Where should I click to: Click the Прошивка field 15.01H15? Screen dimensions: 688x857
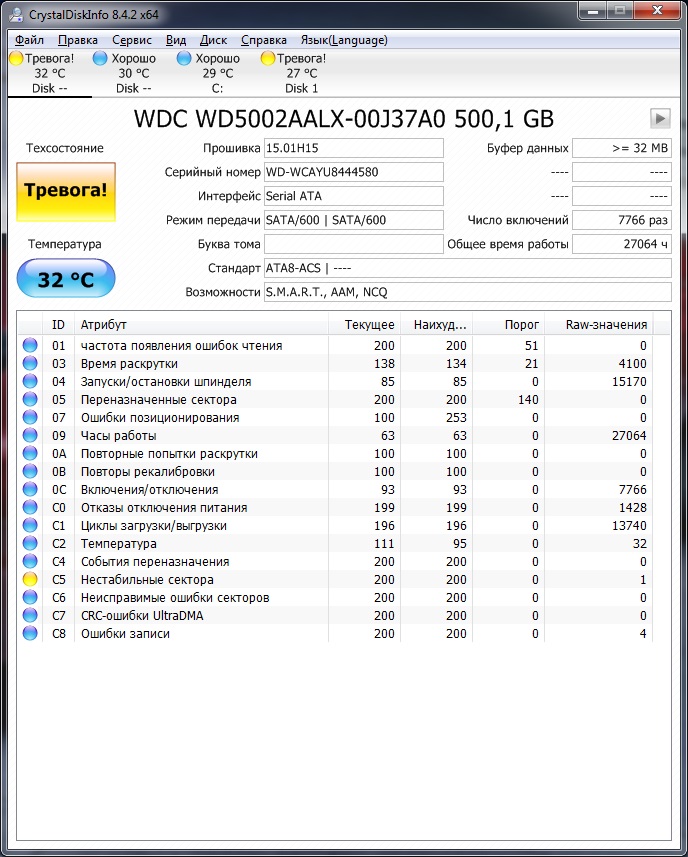[354, 148]
